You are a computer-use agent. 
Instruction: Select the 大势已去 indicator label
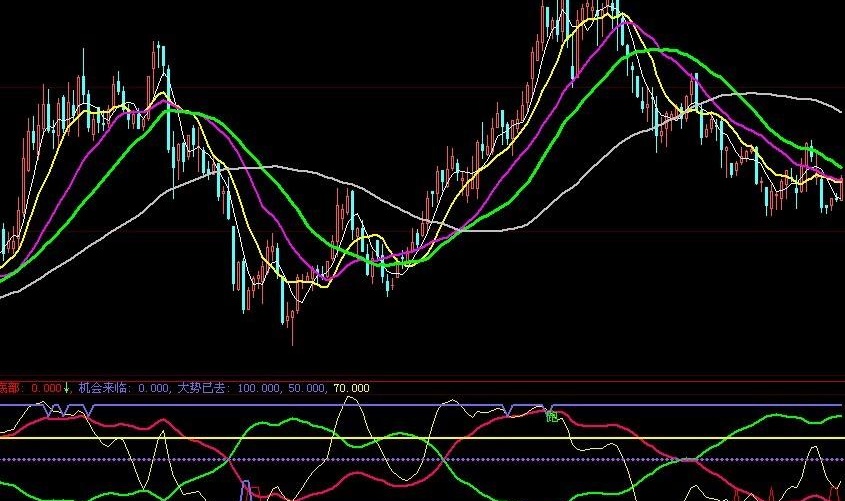pyautogui.click(x=202, y=388)
